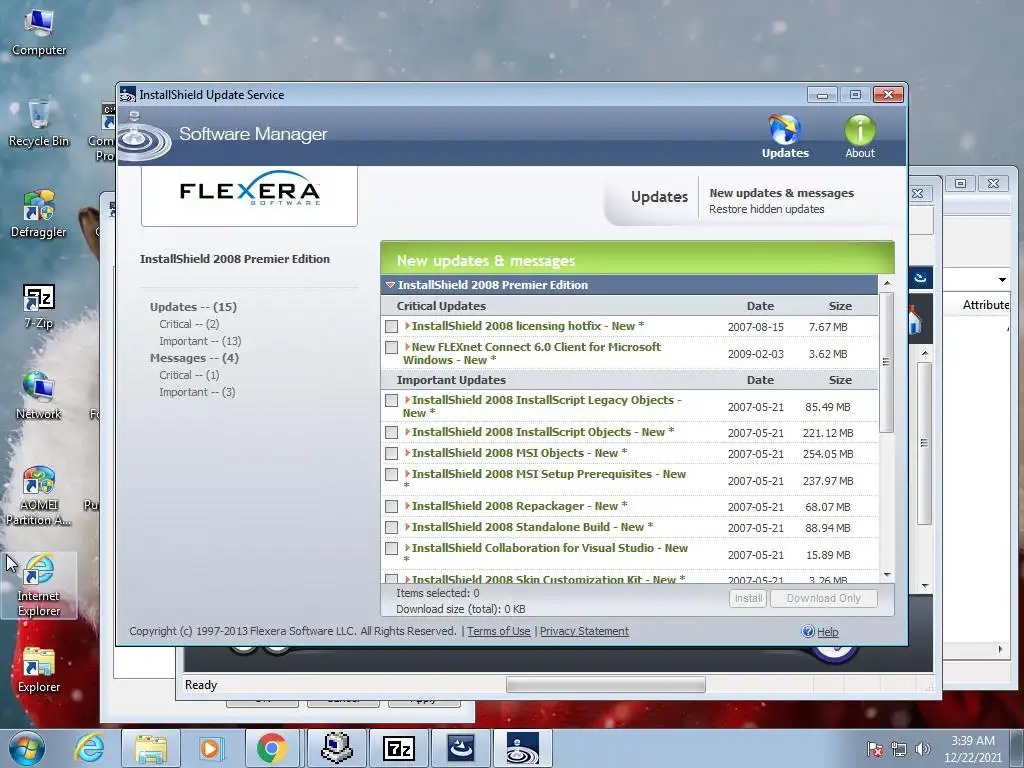This screenshot has width=1024, height=768.
Task: Check Collaboration for Visual Studio update
Action: 391,548
